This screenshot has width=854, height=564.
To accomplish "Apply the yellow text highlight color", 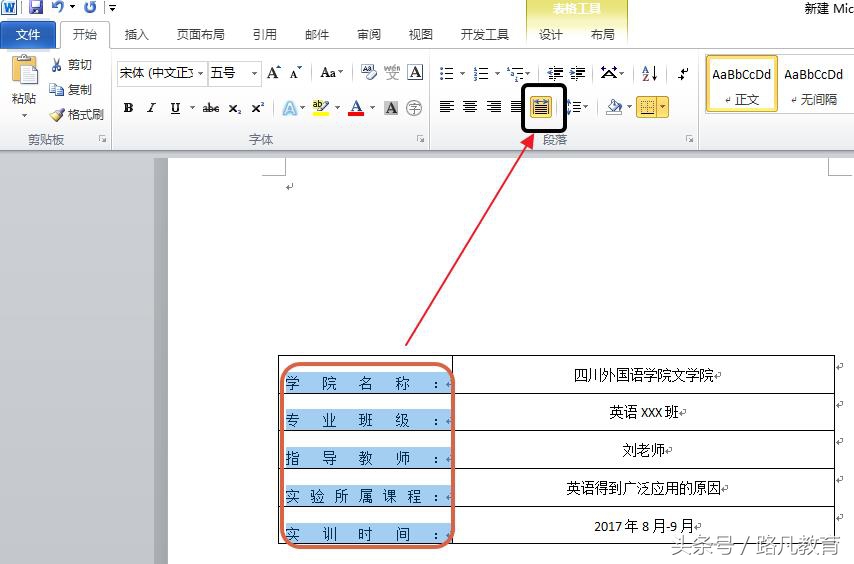I will pyautogui.click(x=320, y=108).
